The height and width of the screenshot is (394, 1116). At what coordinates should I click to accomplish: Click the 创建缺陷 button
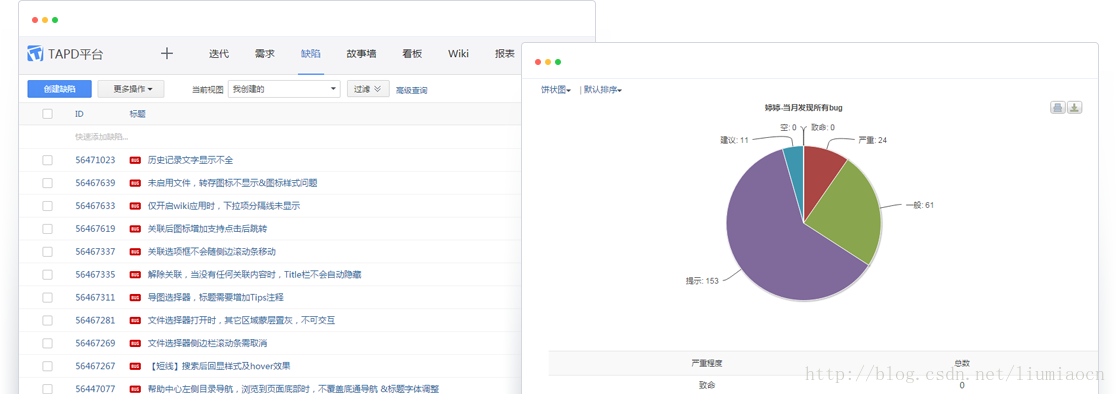click(x=60, y=89)
